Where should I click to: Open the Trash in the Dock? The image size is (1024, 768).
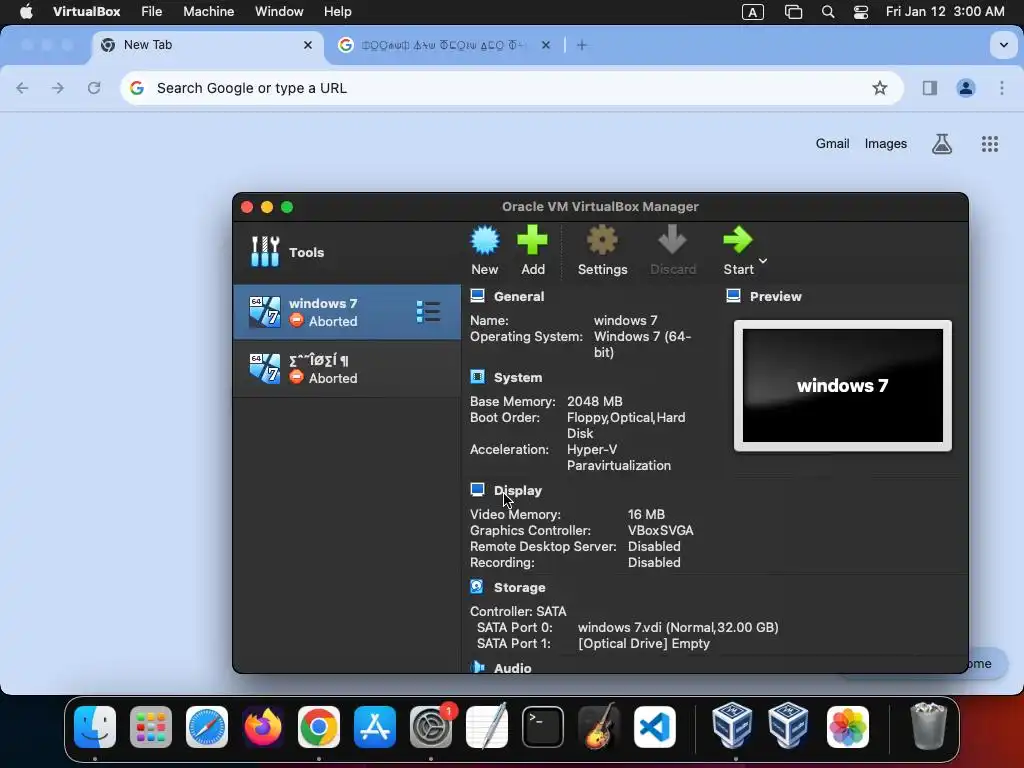(928, 726)
